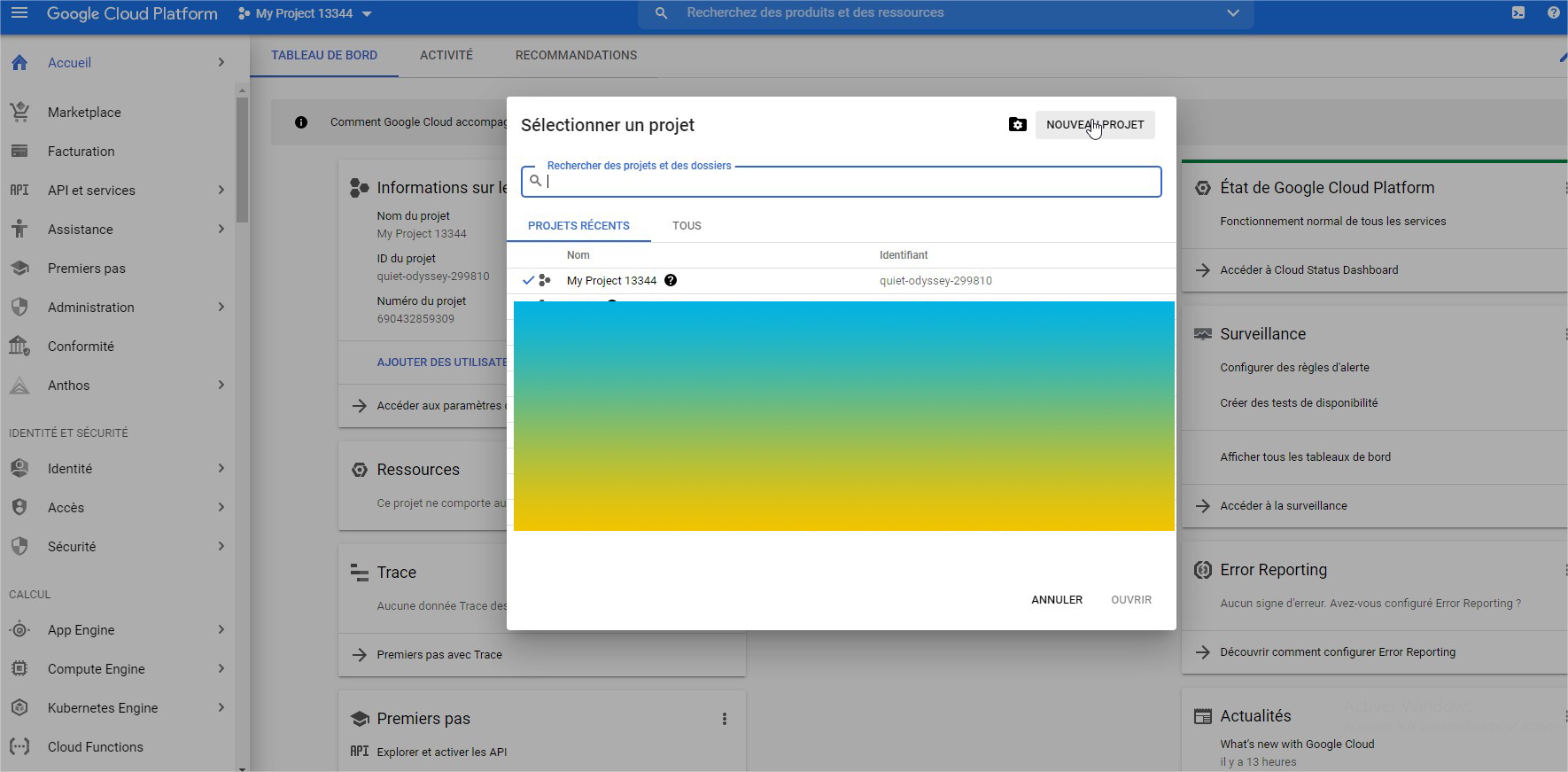This screenshot has width=1568, height=772.
Task: Click the help icon beside My Project 13344
Action: (671, 280)
